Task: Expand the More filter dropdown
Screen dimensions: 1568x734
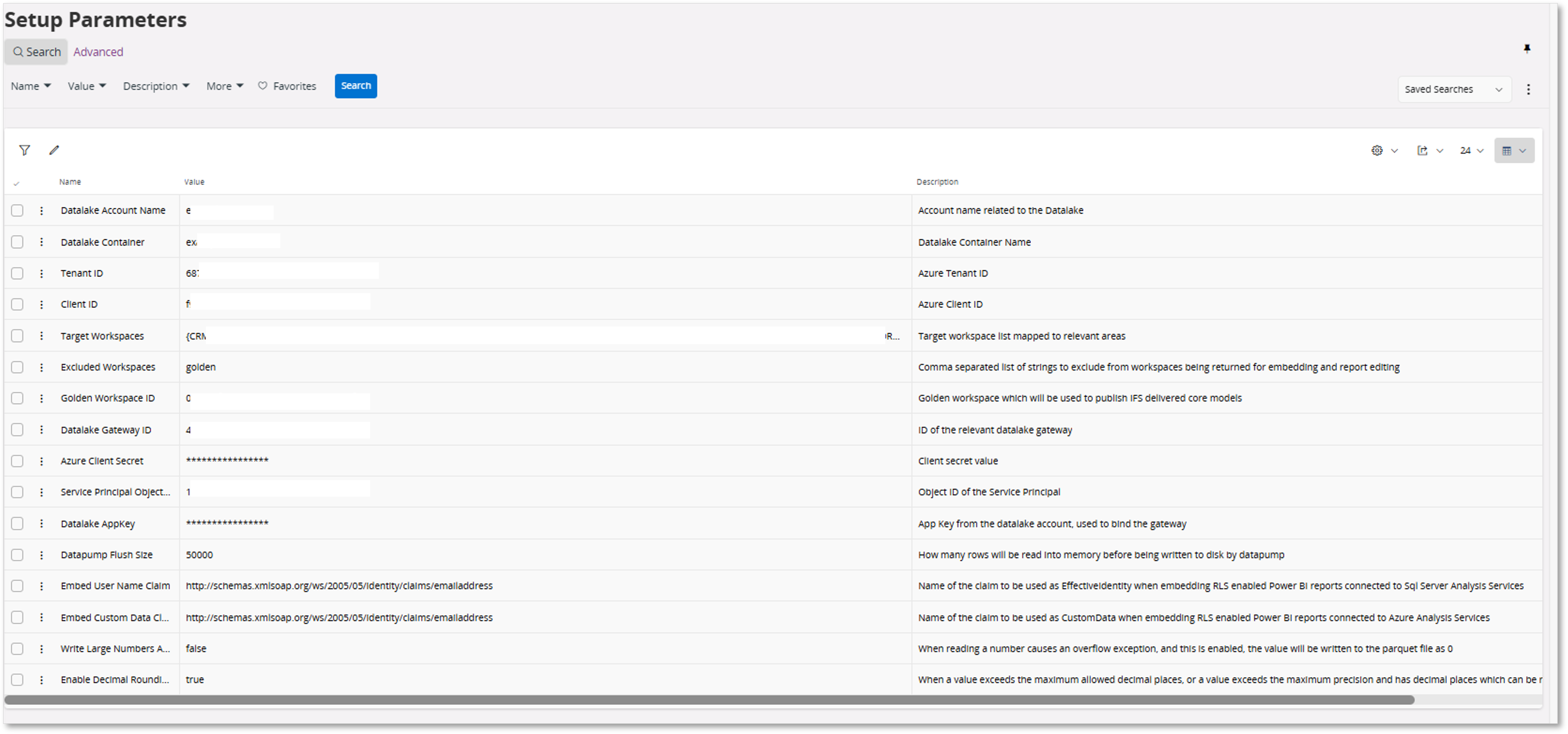Action: point(225,86)
